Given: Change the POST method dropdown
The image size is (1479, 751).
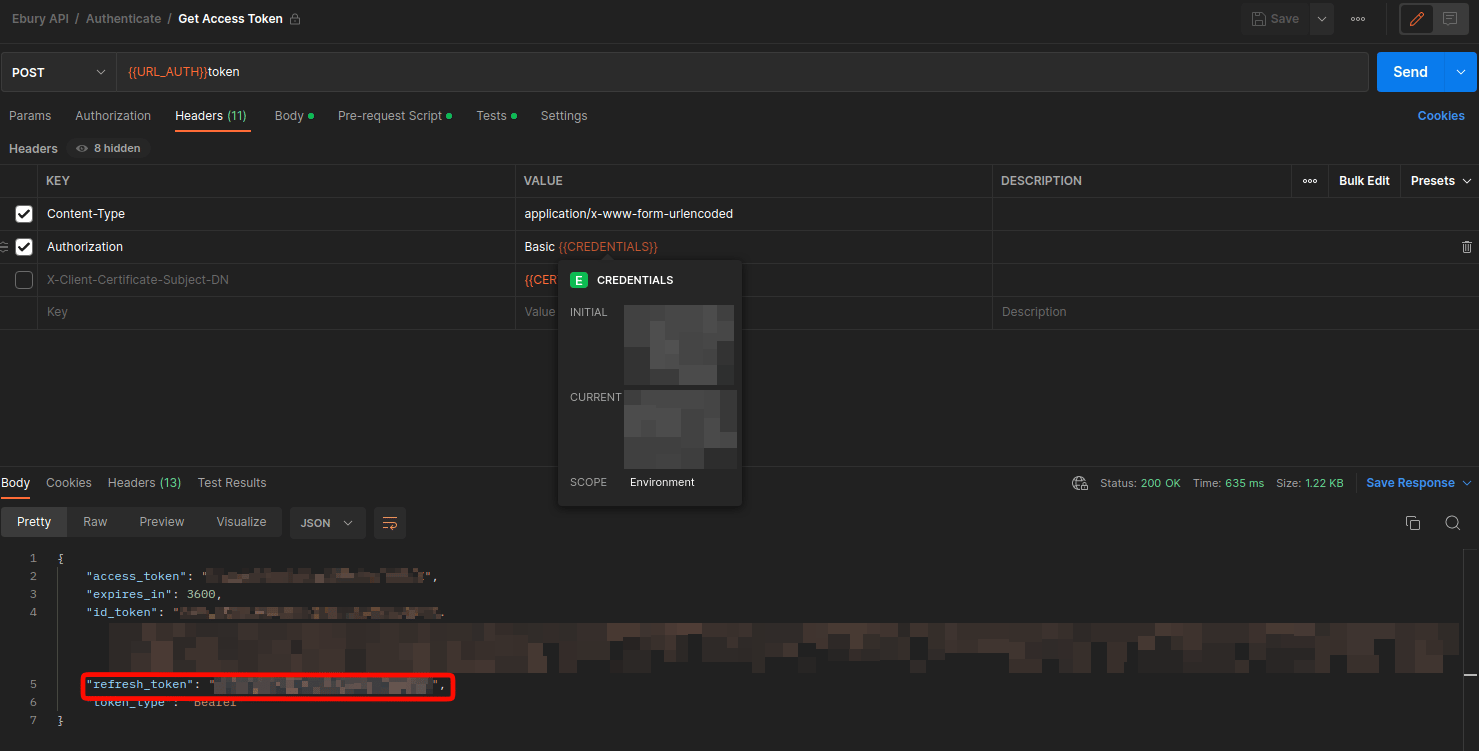Looking at the screenshot, I should click(58, 72).
